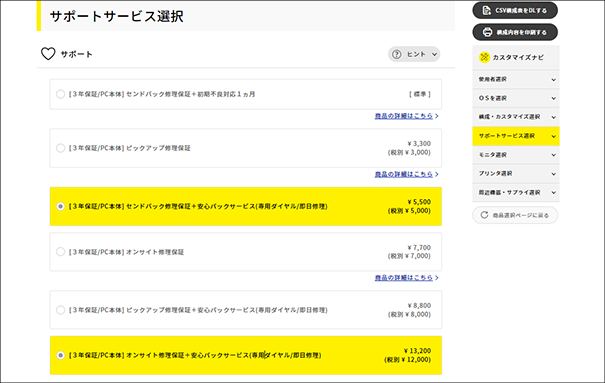Return to product selection page (商品選択ページに戻る)
605x383 pixels.
coord(515,215)
